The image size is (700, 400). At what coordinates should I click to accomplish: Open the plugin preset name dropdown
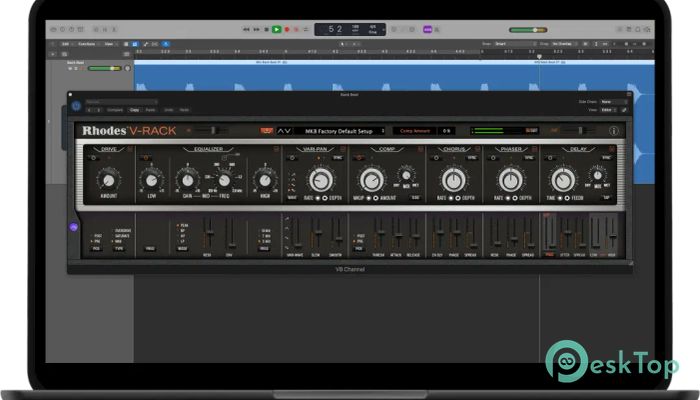(x=121, y=102)
